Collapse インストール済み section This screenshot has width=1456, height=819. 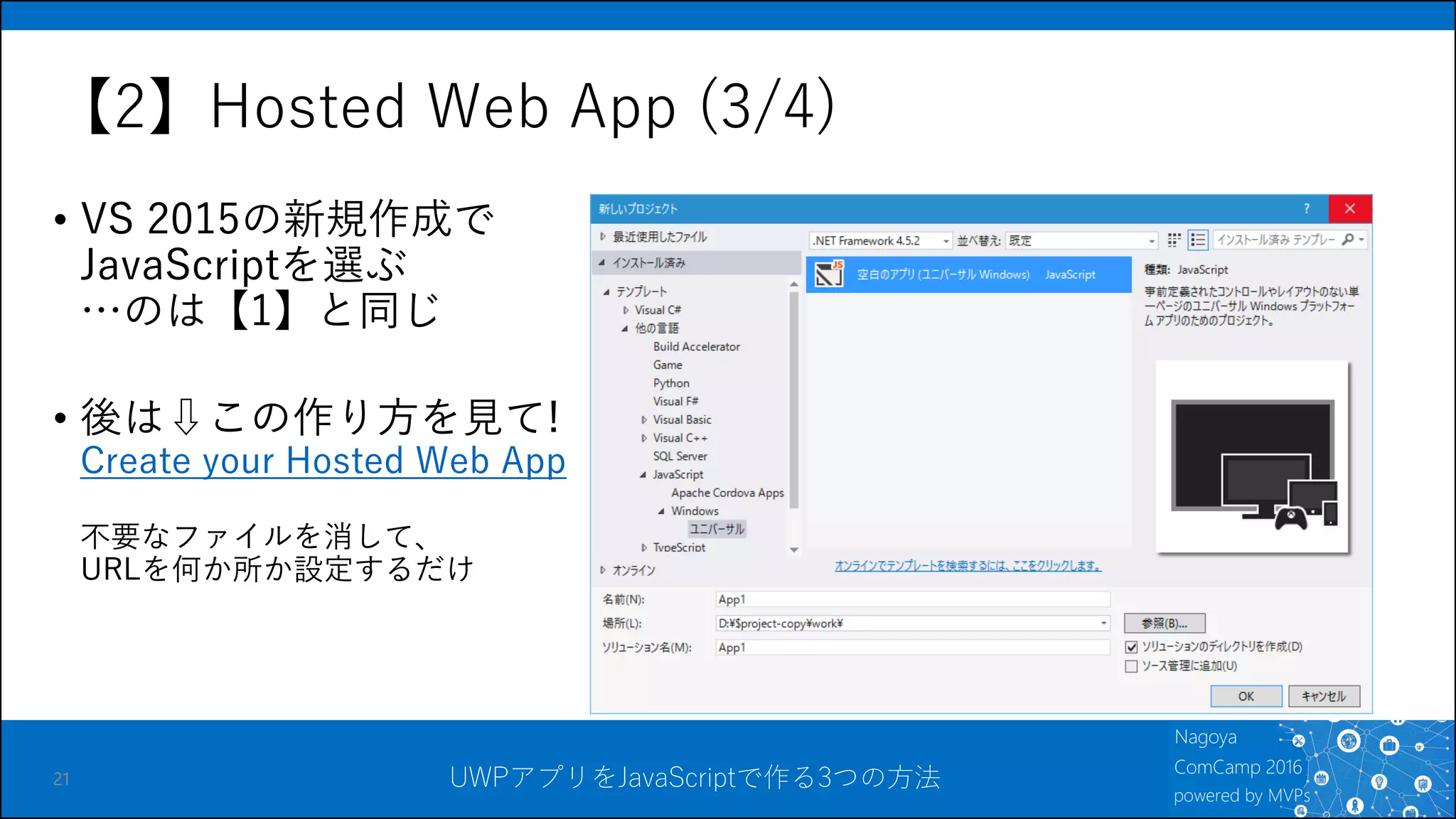(x=602, y=263)
